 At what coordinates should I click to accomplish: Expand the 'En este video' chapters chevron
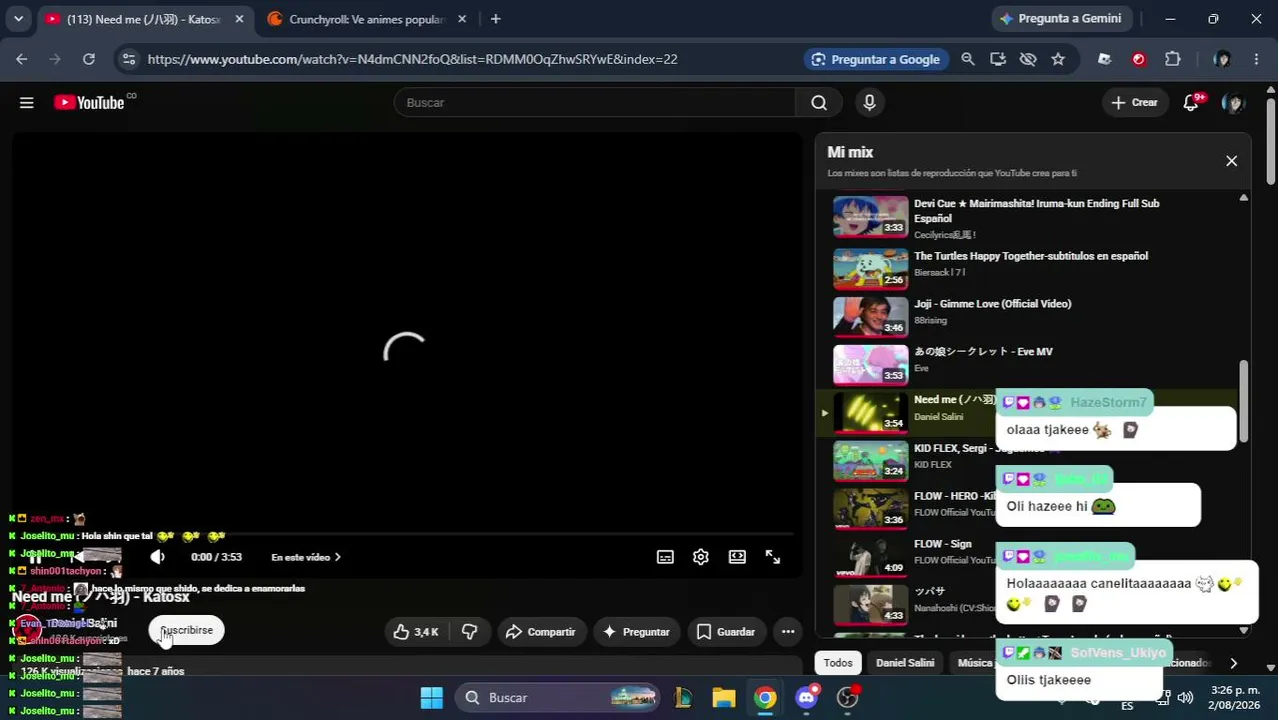pos(337,557)
